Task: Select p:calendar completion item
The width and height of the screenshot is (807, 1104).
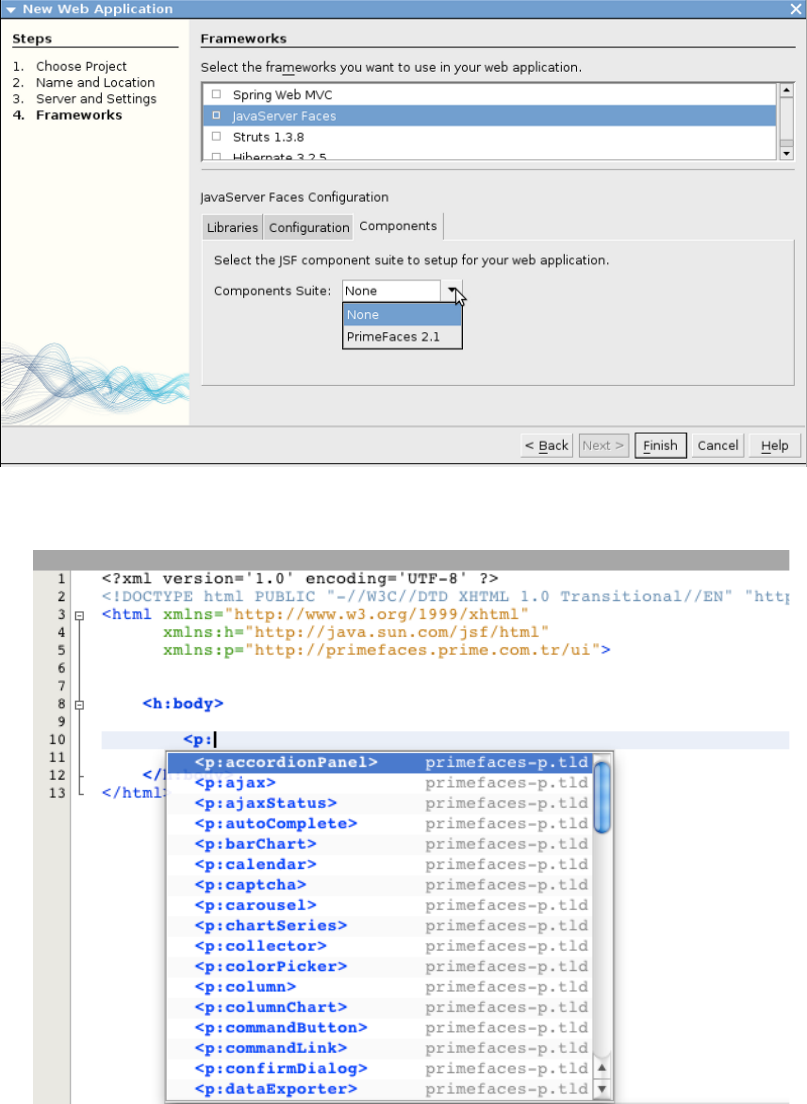Action: point(380,865)
